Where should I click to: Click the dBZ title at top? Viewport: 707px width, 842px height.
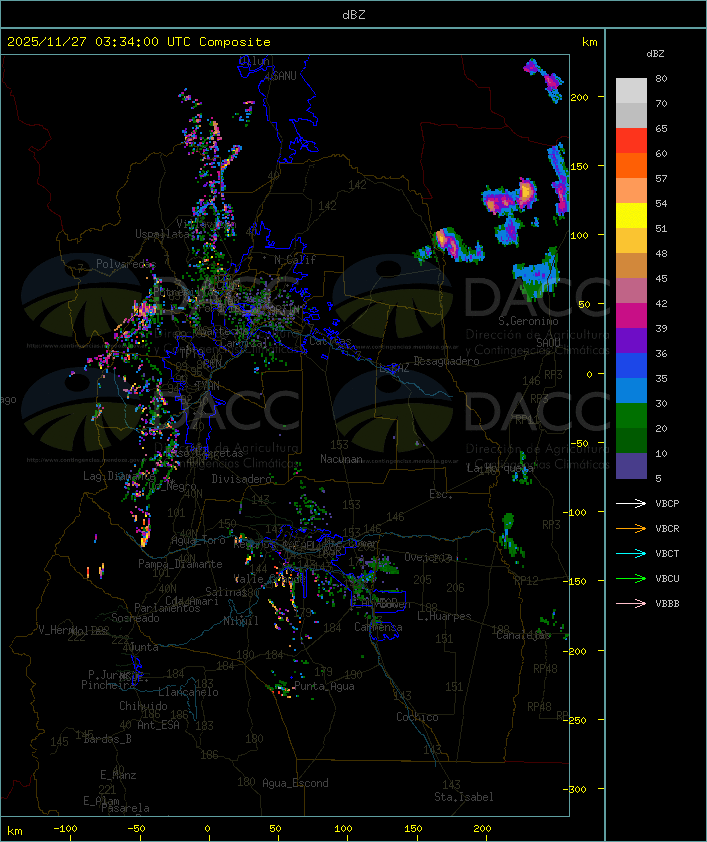click(354, 15)
